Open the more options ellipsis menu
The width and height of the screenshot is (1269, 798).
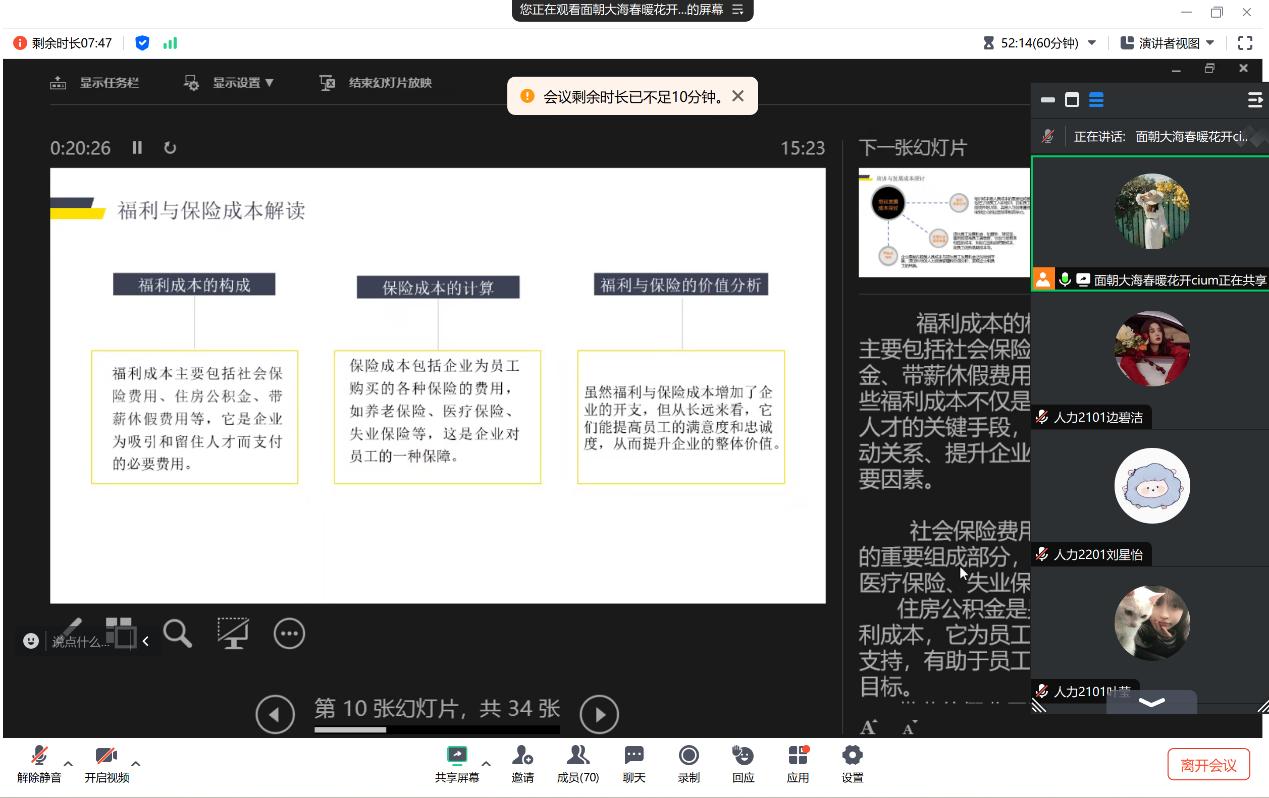(289, 633)
